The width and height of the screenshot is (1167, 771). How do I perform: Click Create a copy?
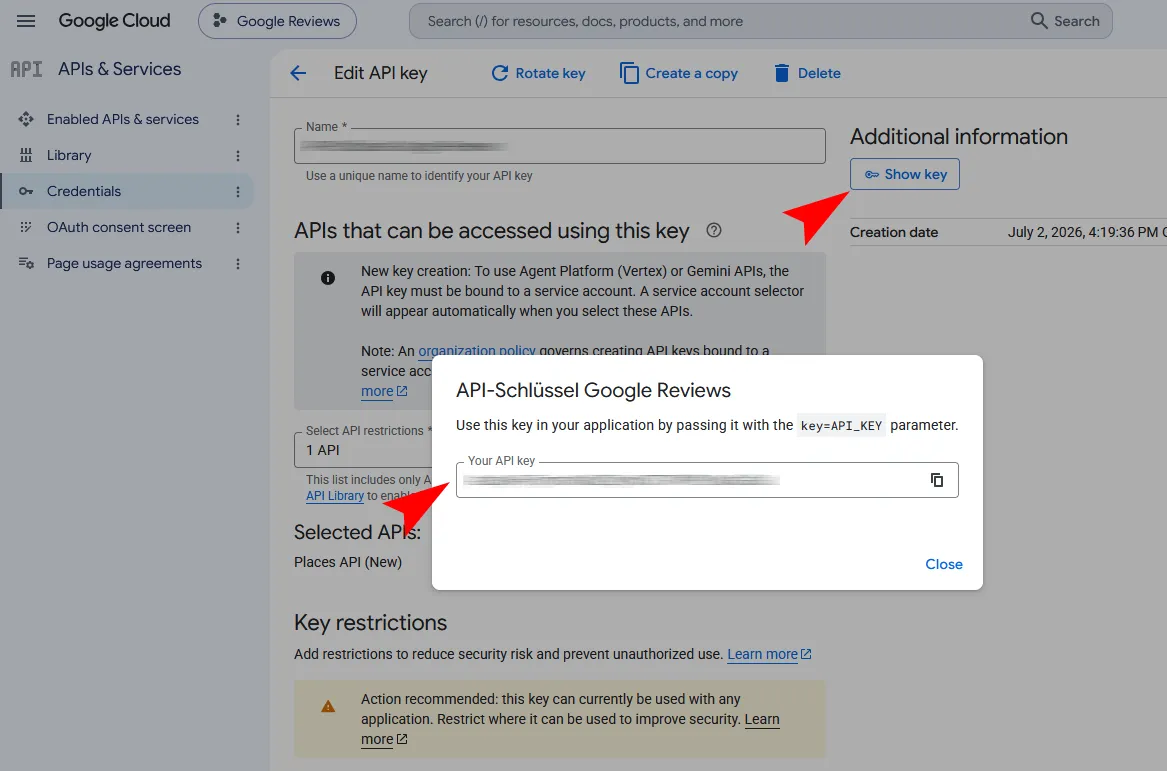[x=679, y=73]
